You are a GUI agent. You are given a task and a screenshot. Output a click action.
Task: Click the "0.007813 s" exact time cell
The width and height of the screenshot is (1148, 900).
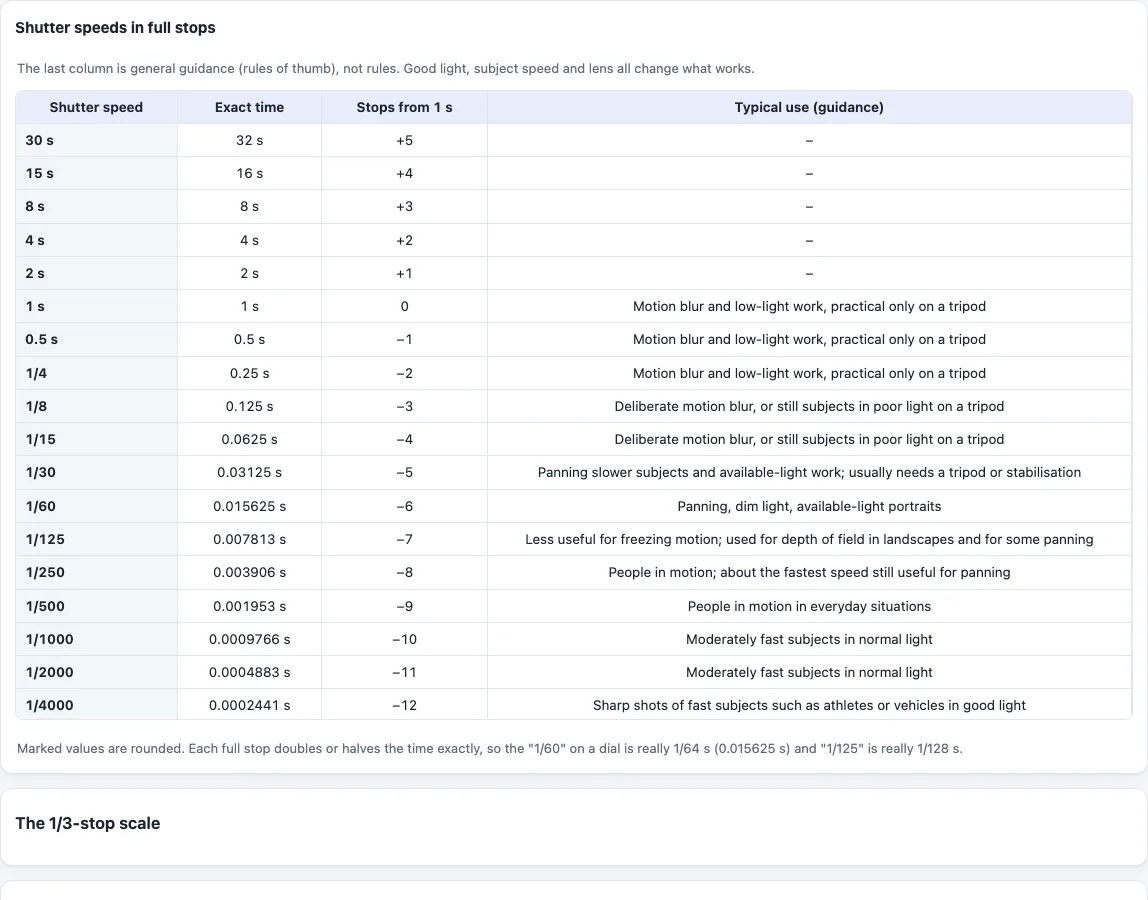(x=249, y=539)
